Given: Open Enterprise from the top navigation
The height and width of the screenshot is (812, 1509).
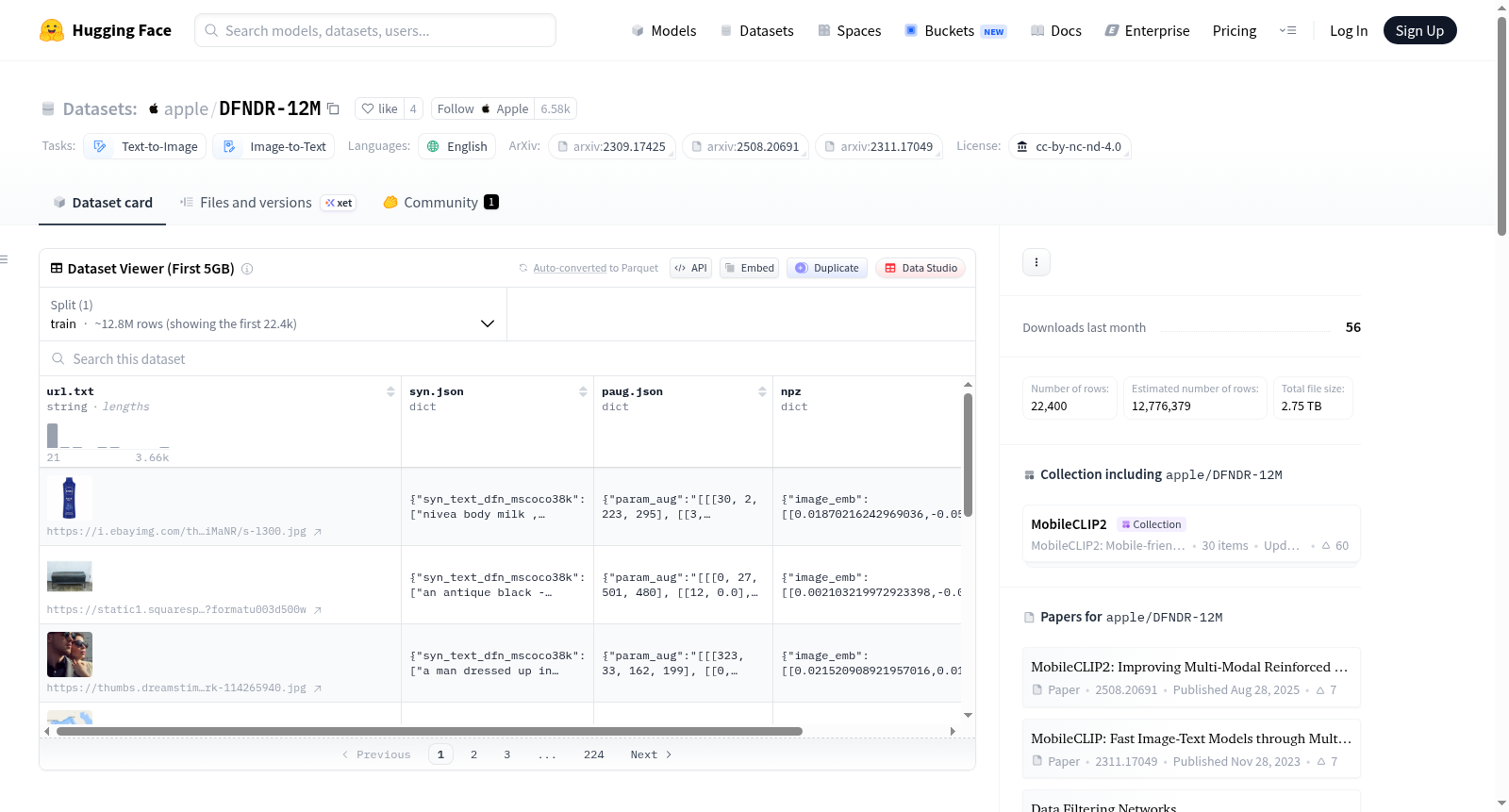Looking at the screenshot, I should [x=1147, y=31].
